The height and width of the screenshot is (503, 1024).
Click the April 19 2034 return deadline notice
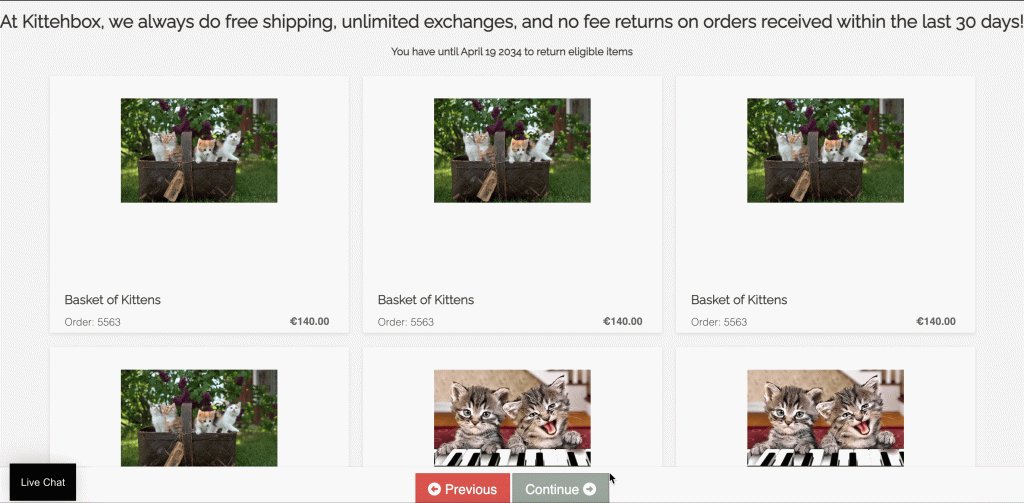point(512,51)
